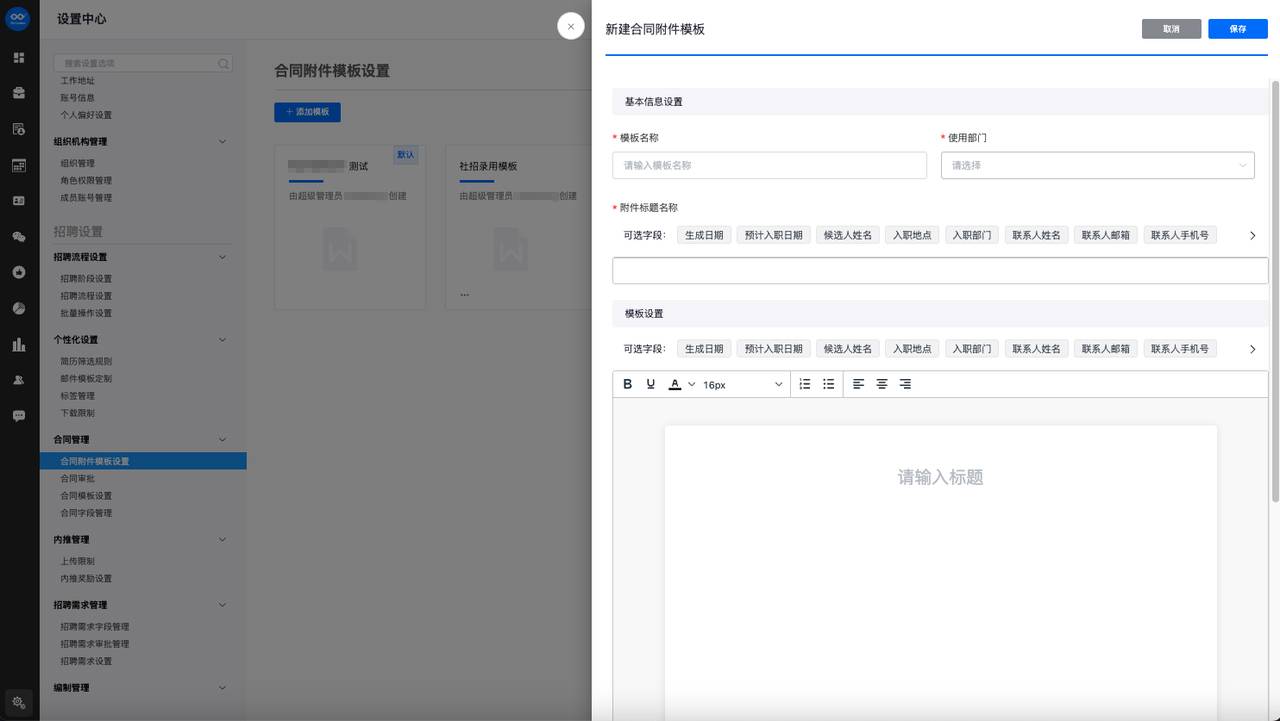Center align text in the editor
Screen dimensions: 1280x721
882,384
